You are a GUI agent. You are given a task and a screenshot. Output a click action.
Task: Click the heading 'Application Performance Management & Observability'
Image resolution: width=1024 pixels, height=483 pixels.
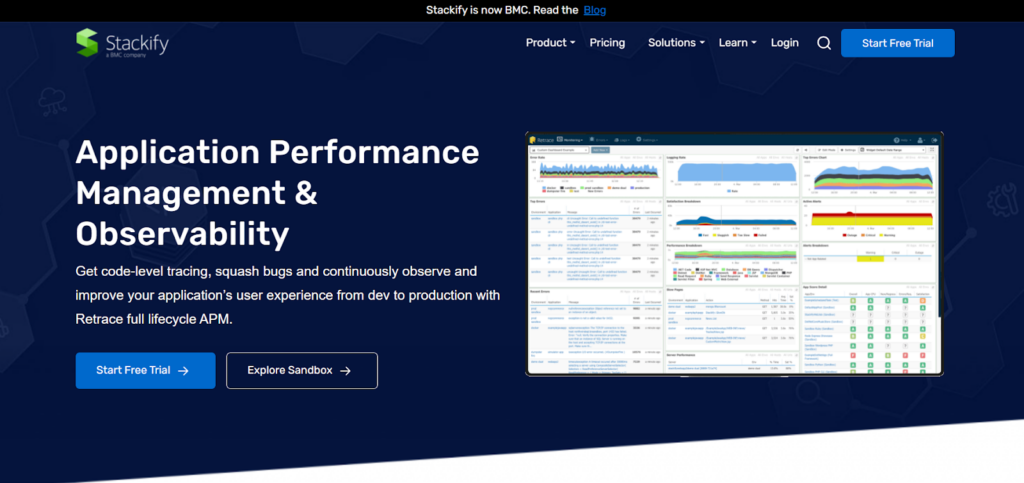pos(278,193)
